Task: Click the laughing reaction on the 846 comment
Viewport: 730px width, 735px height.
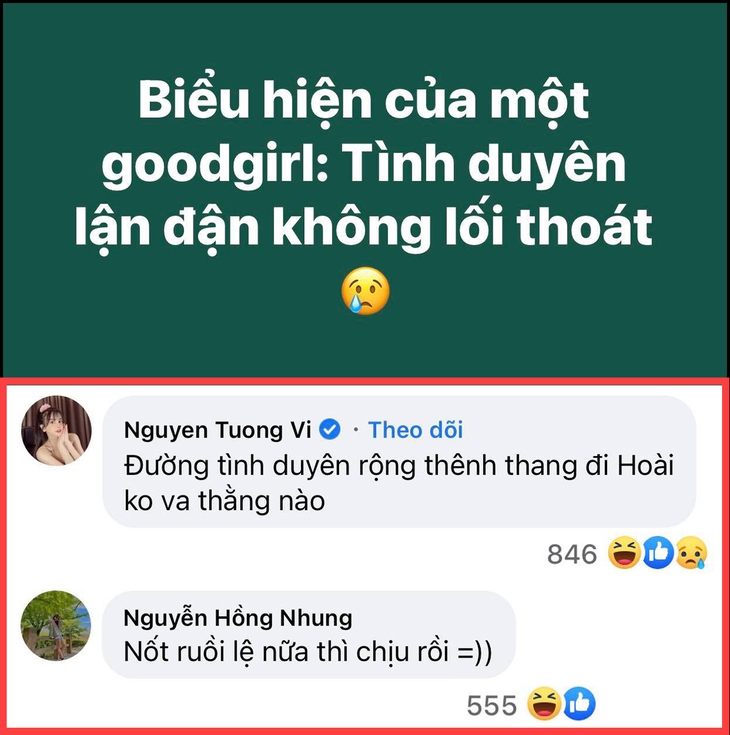Action: pyautogui.click(x=625, y=553)
